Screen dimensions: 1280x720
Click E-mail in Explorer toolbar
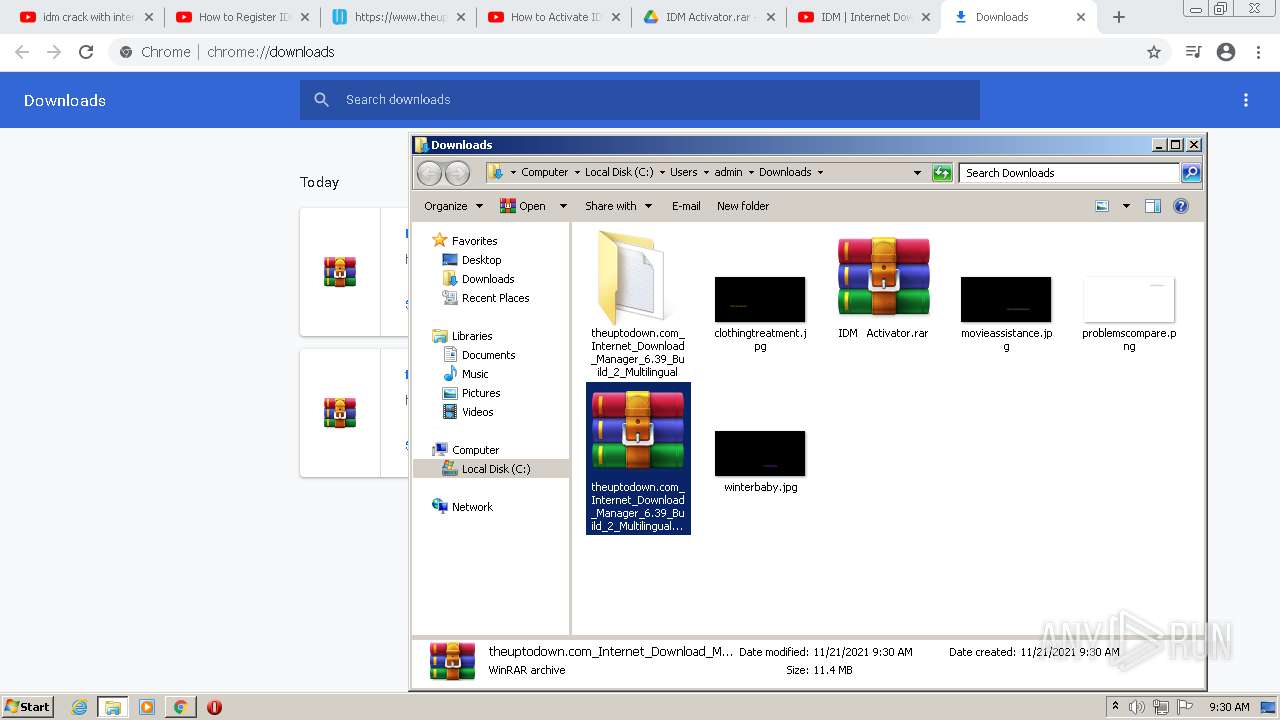(x=686, y=206)
